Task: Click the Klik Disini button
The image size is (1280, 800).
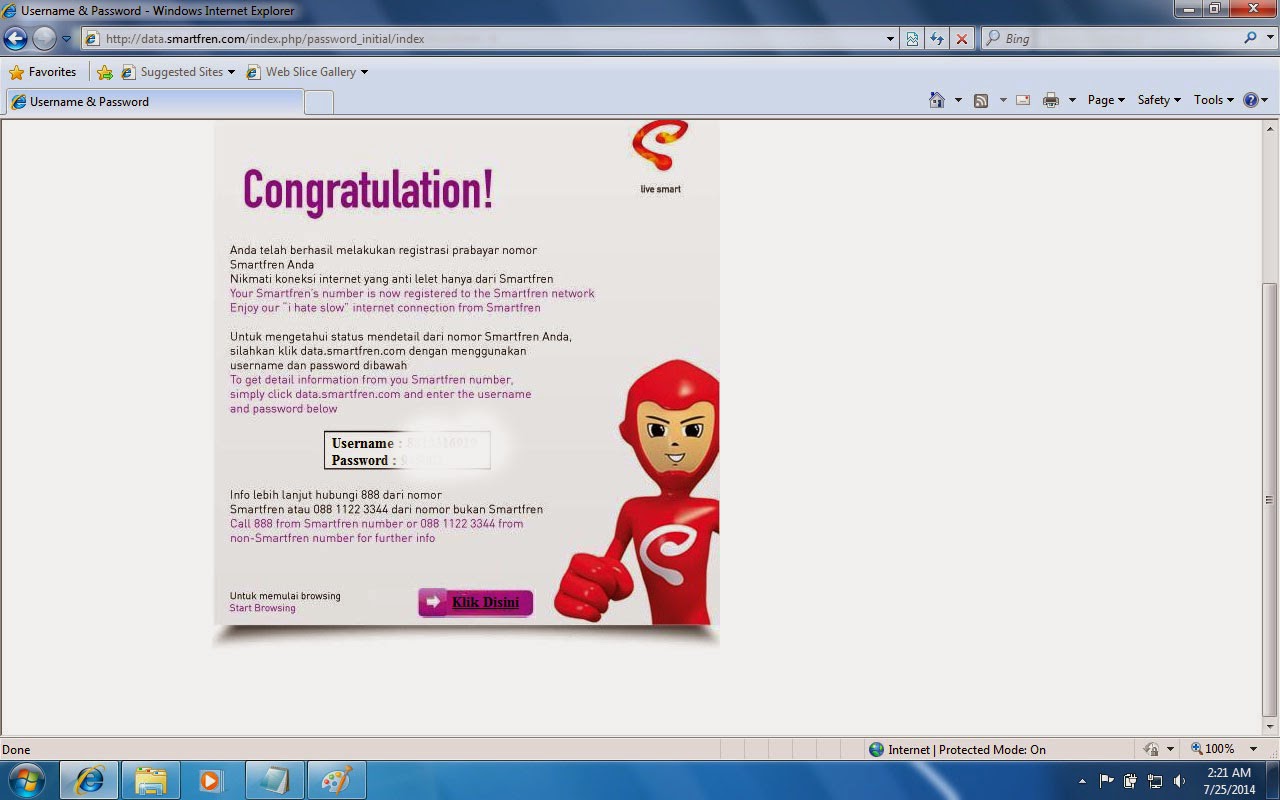Action: [x=475, y=602]
